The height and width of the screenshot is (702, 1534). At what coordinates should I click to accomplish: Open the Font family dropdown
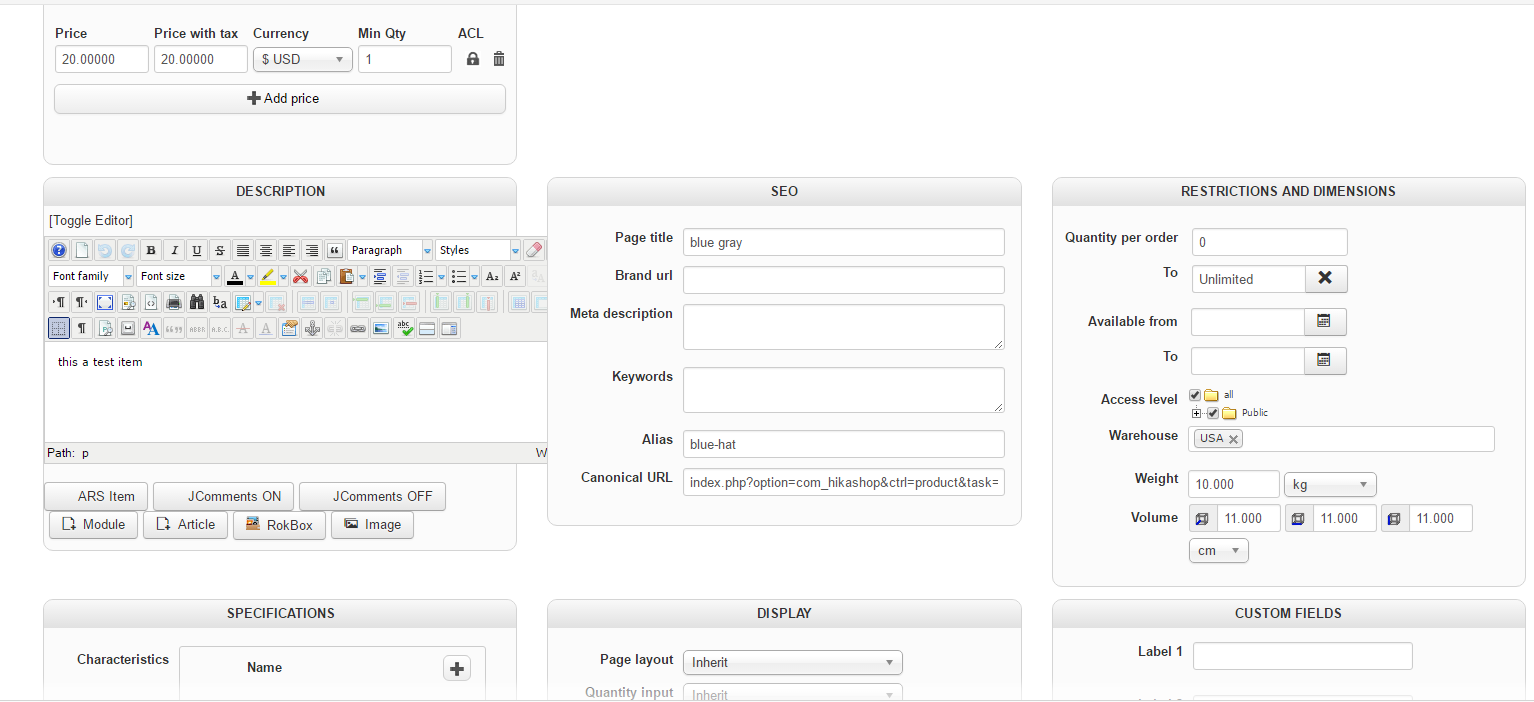pyautogui.click(x=91, y=276)
